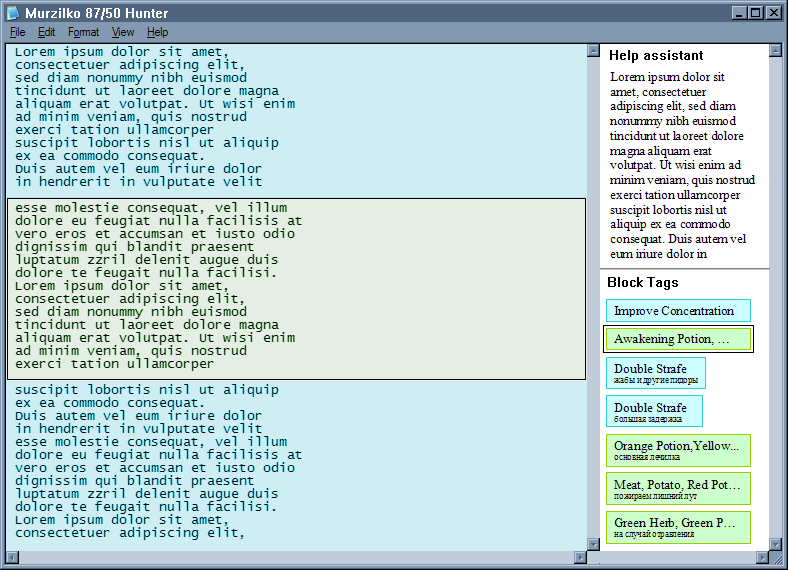Open the Format menu

coord(83,32)
